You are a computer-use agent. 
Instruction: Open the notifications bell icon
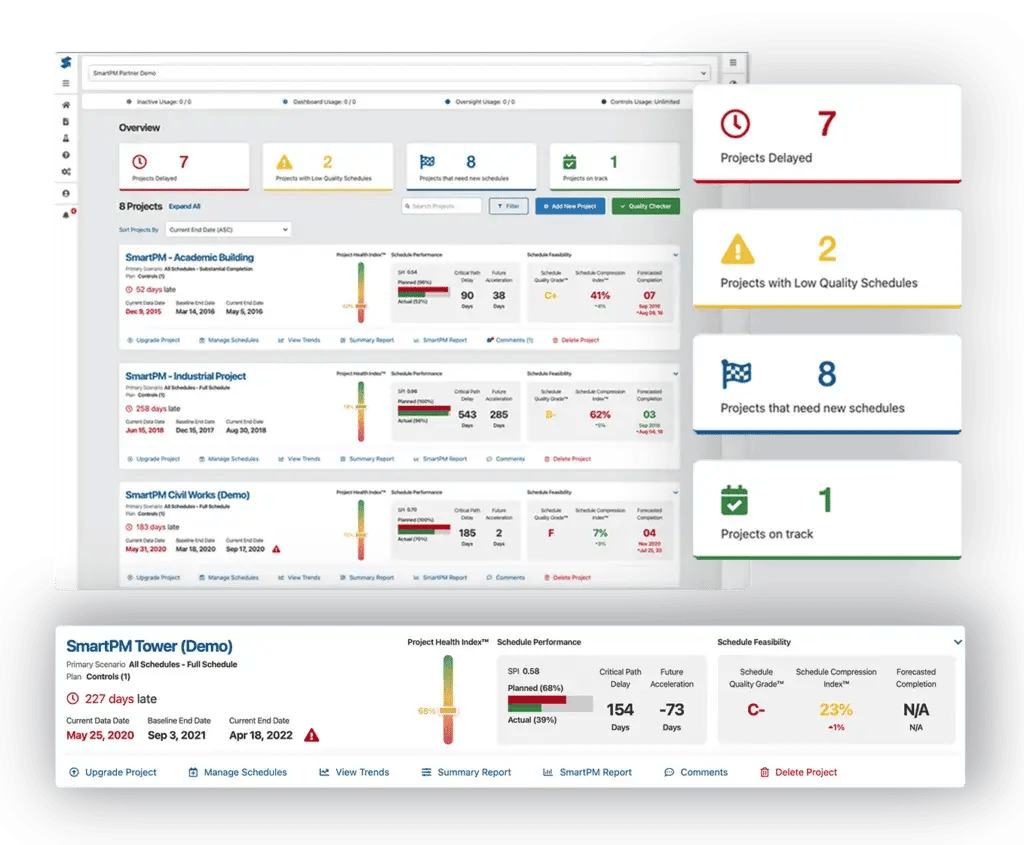(66, 215)
